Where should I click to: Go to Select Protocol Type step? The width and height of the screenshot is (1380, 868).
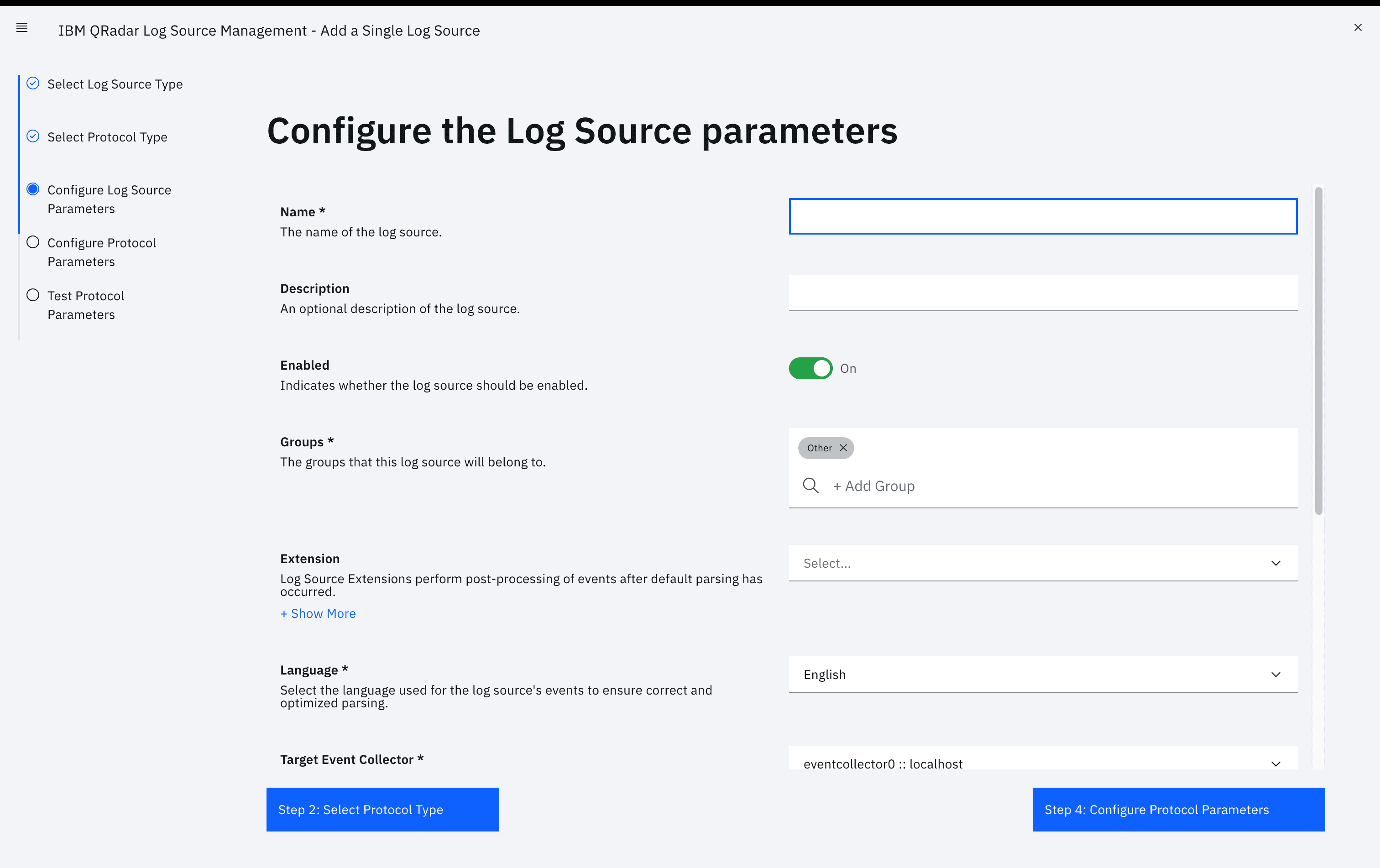107,137
